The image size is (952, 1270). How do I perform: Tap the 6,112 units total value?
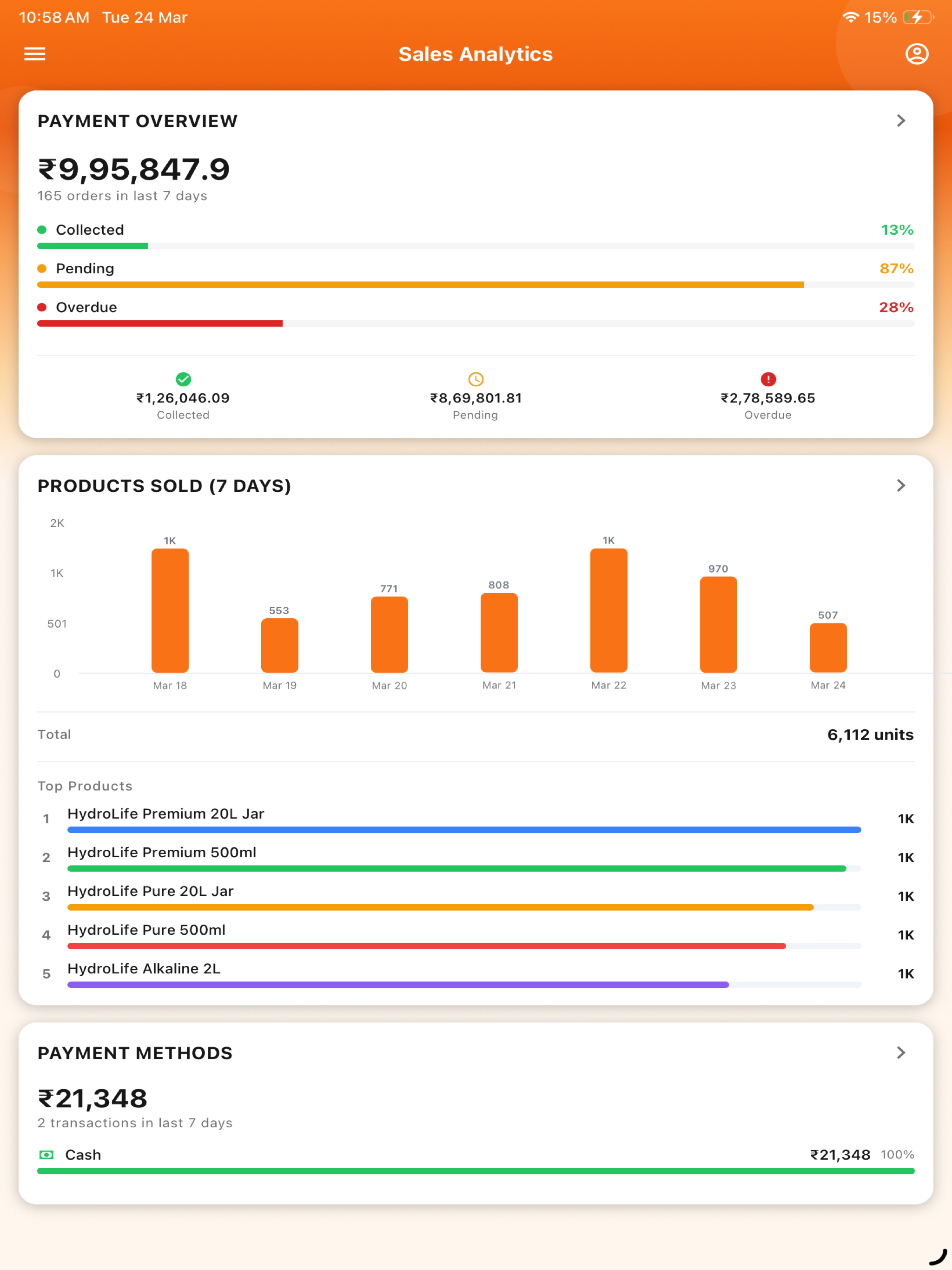pyautogui.click(x=871, y=735)
